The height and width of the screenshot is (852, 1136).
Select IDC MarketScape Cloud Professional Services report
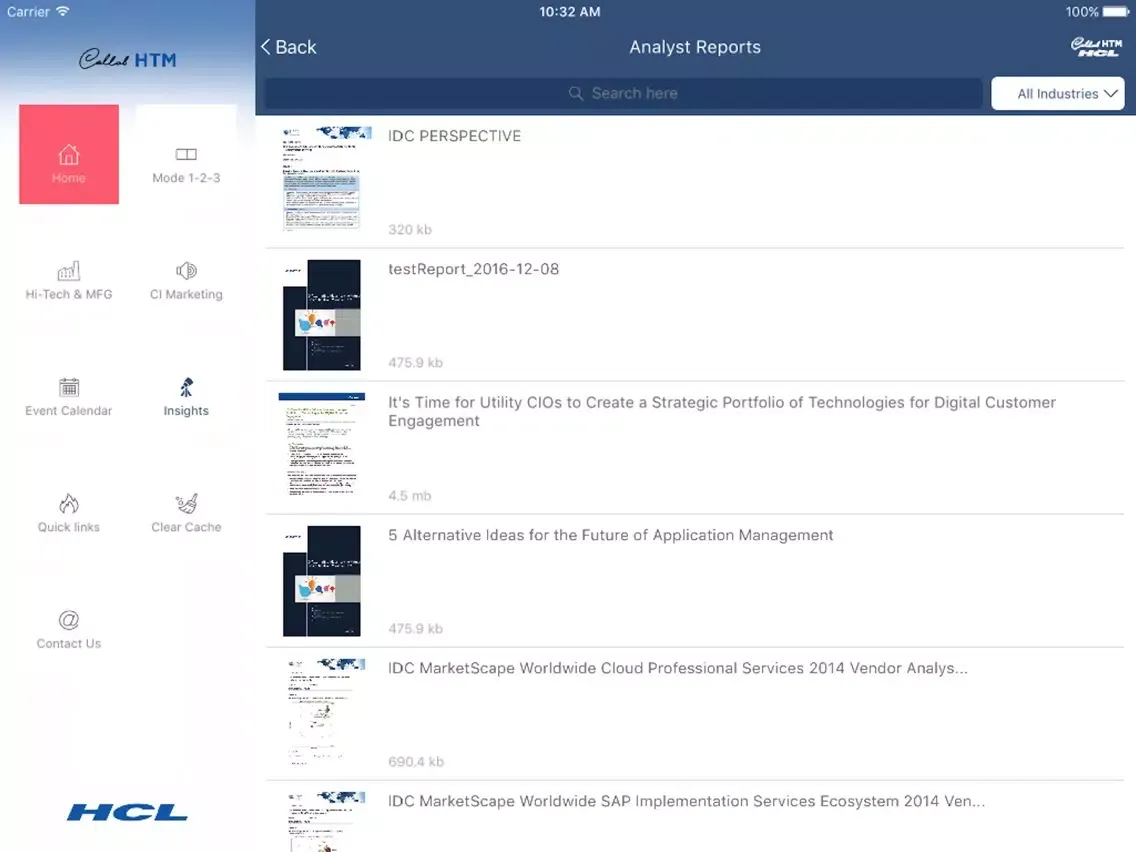(x=677, y=668)
